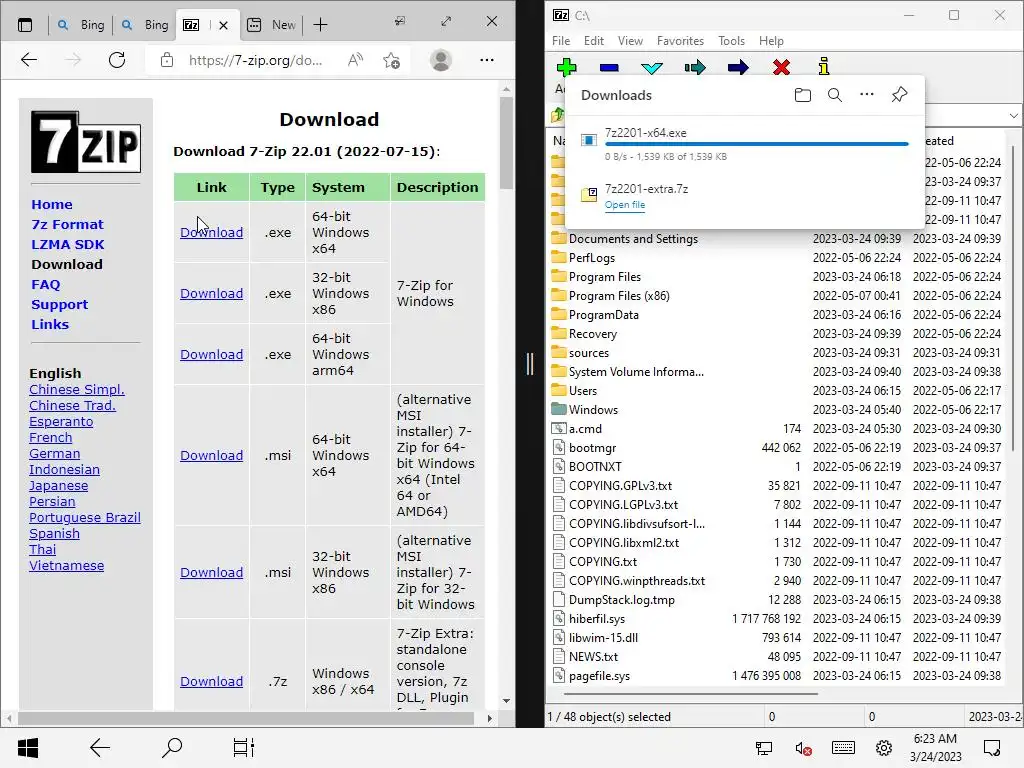Select a.cmd in 7-Zip file list
Screen dimensions: 1024x768
pos(585,429)
